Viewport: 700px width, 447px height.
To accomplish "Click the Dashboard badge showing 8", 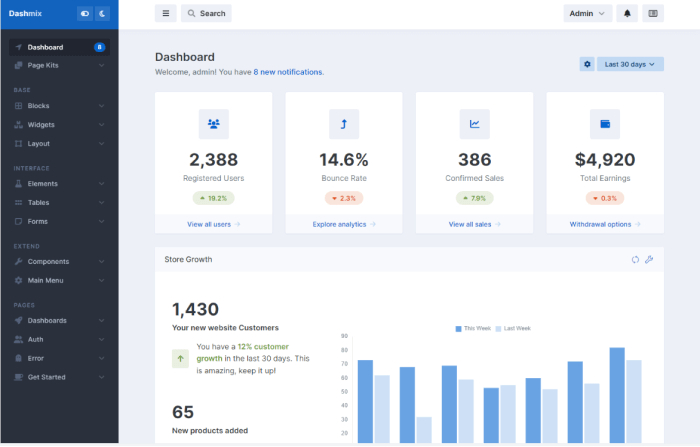I will coord(100,47).
